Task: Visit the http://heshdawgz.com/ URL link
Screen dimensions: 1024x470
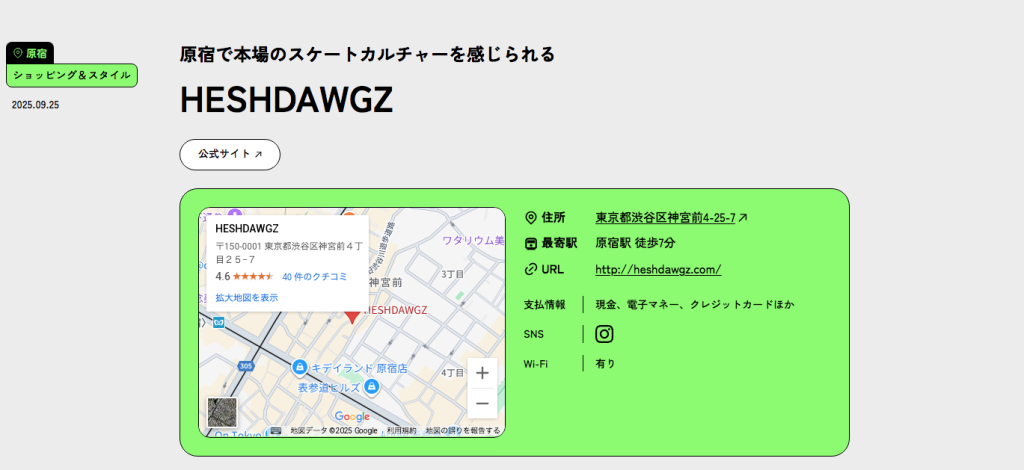Action: click(658, 269)
